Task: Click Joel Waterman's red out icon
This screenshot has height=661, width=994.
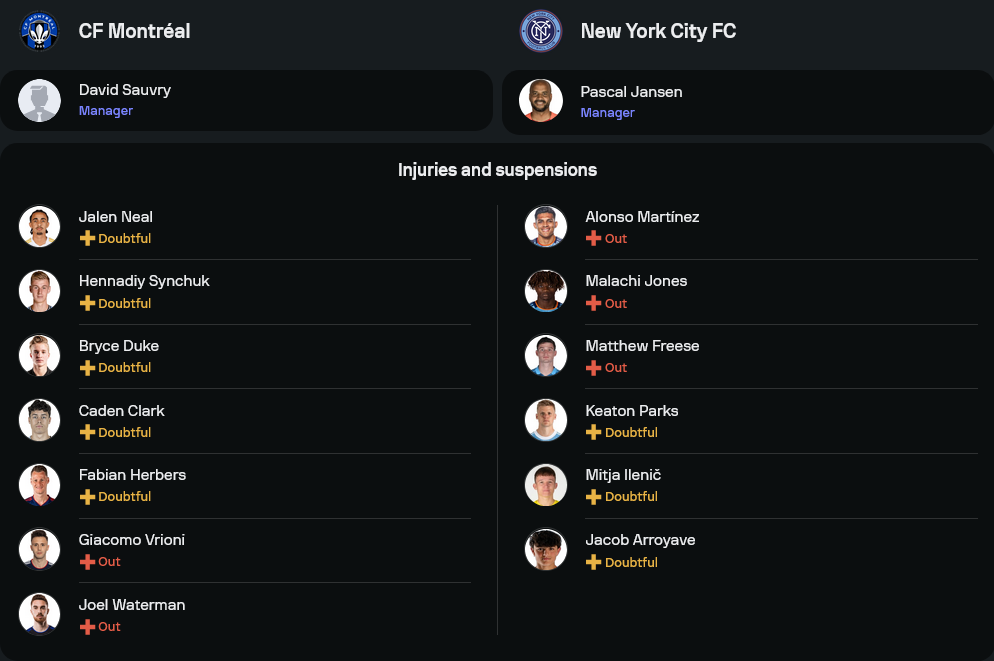Action: 87,627
